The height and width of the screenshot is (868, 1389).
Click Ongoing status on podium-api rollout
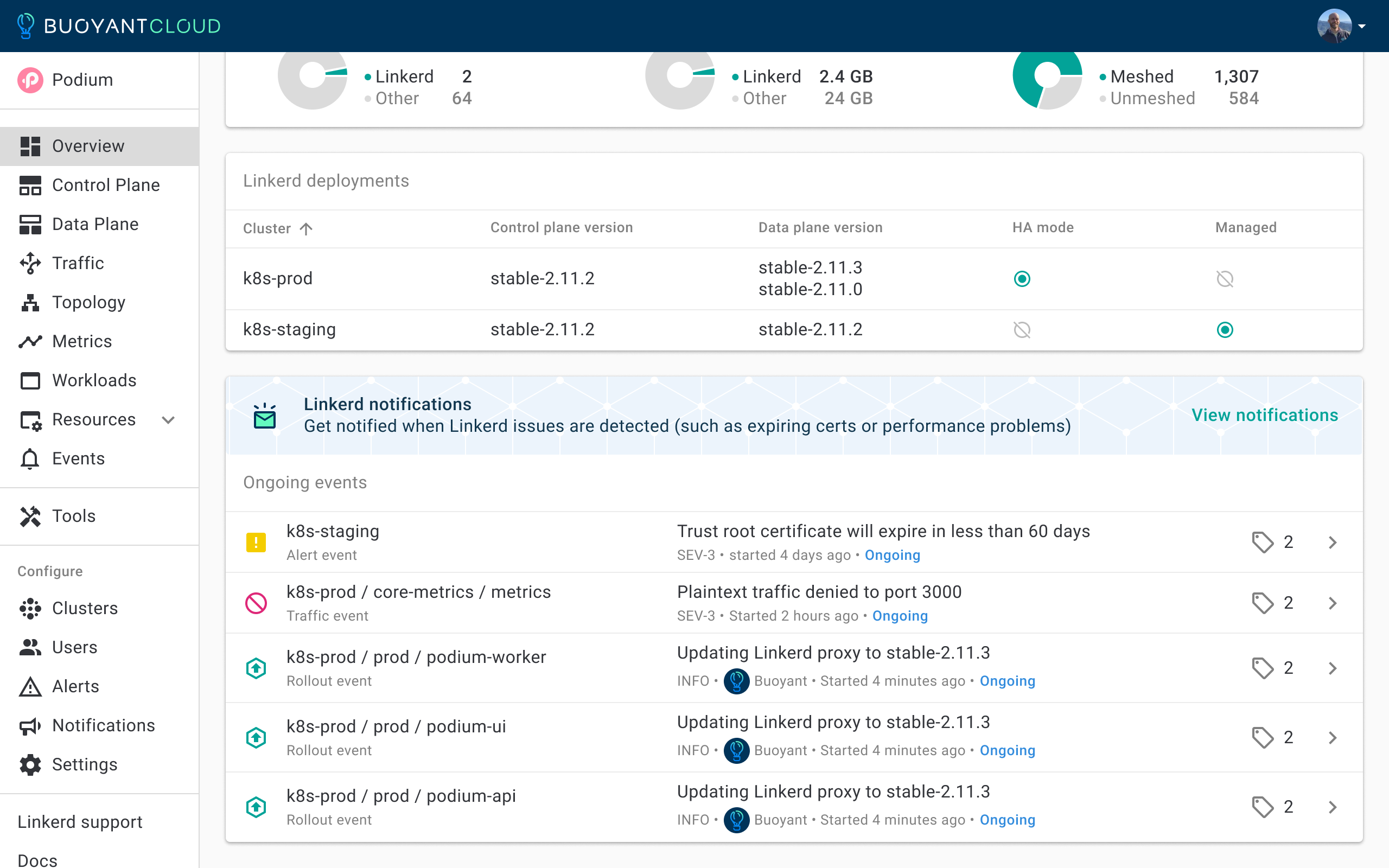1008,820
